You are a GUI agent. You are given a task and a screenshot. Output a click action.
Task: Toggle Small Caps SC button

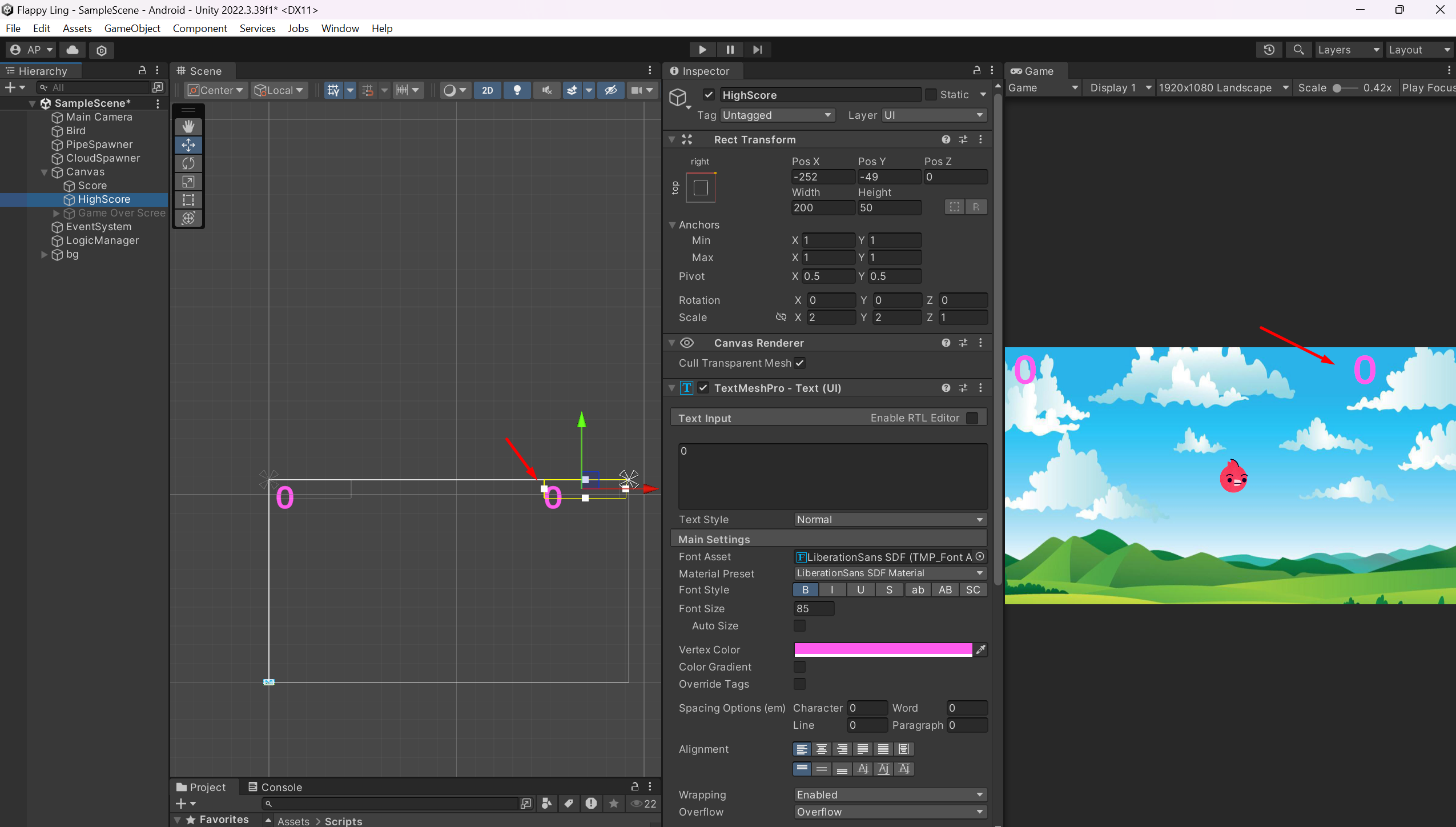tap(974, 590)
